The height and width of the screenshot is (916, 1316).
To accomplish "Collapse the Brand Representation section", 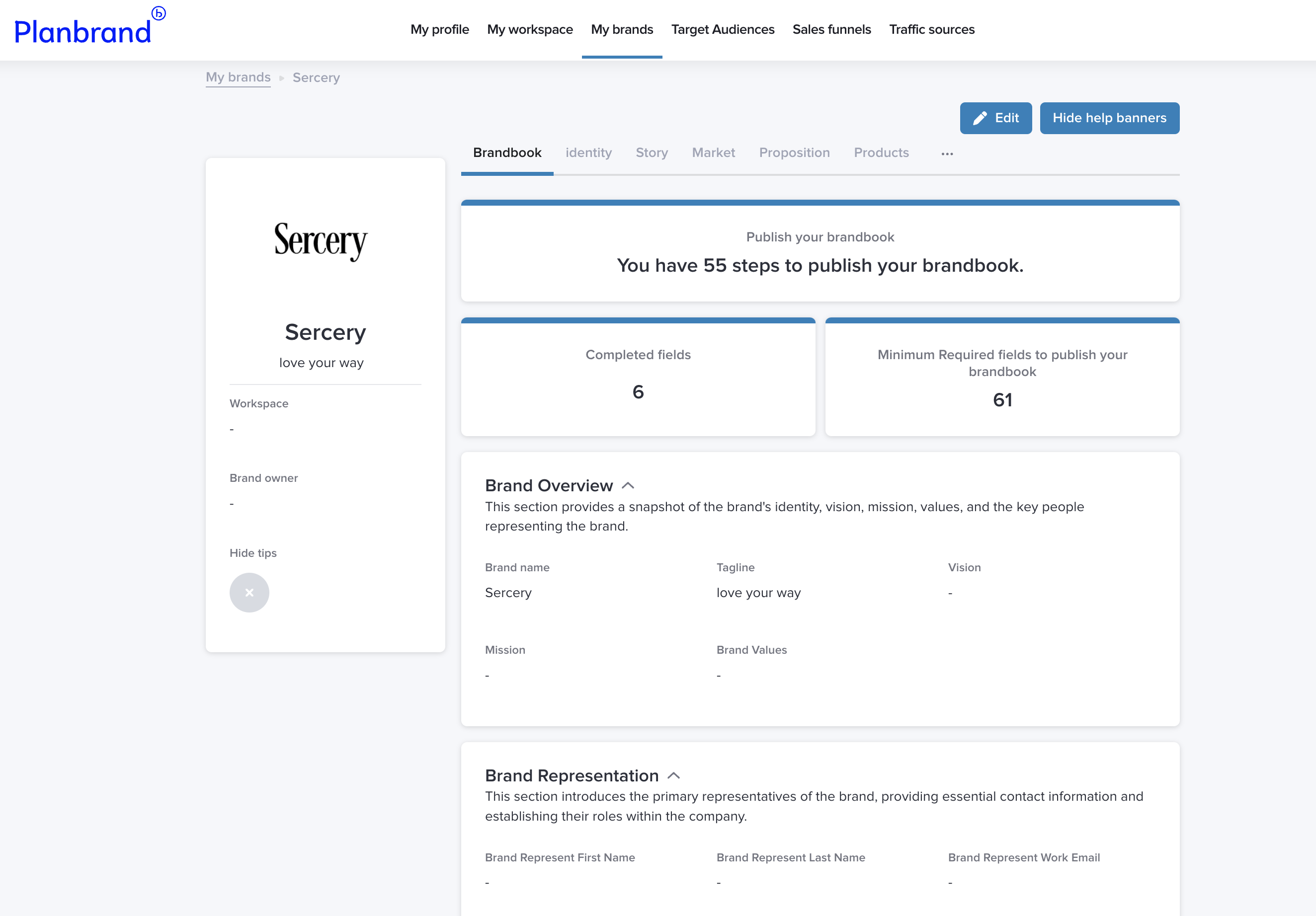I will pos(674,775).
